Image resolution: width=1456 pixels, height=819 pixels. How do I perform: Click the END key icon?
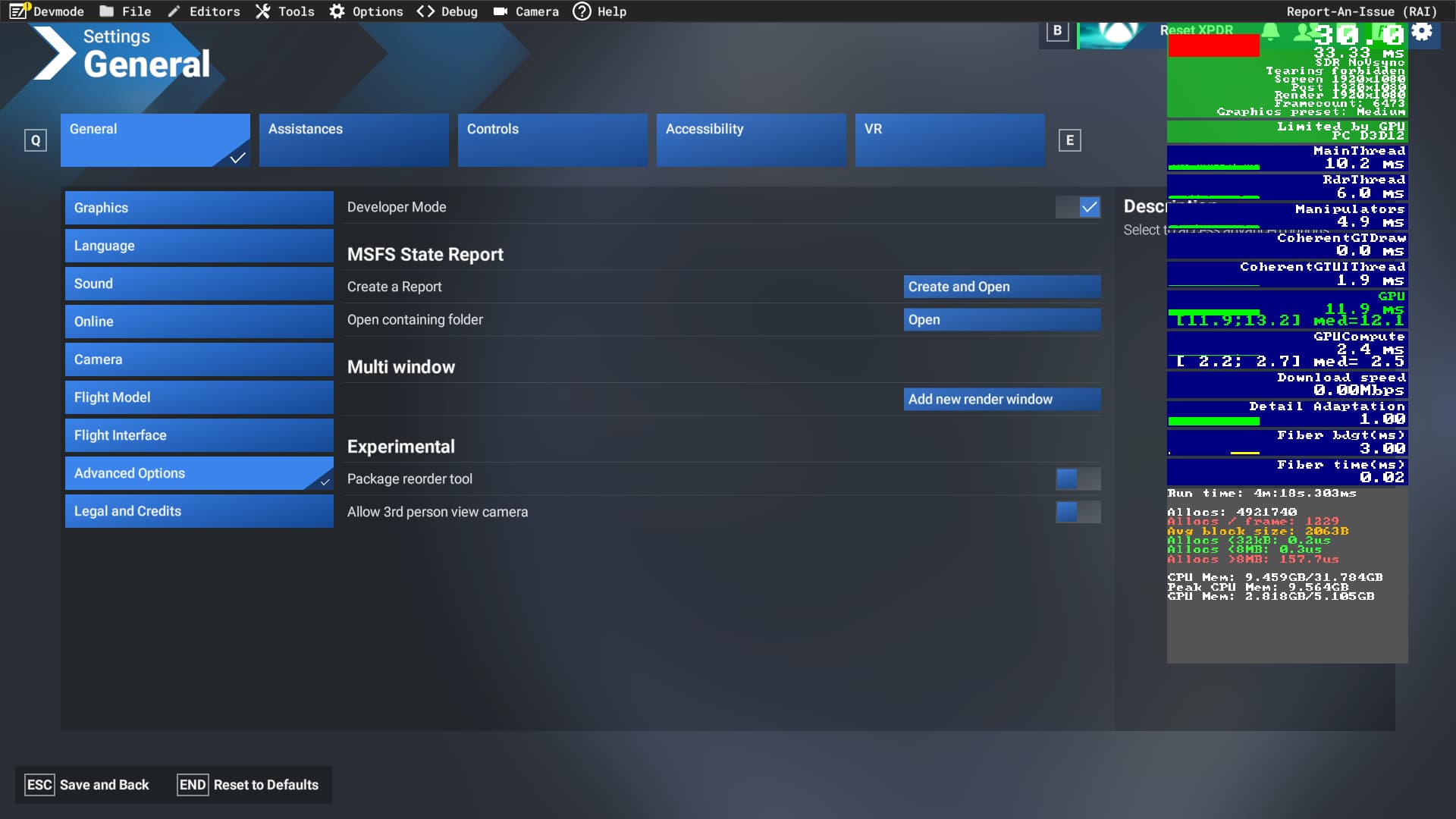coord(192,785)
